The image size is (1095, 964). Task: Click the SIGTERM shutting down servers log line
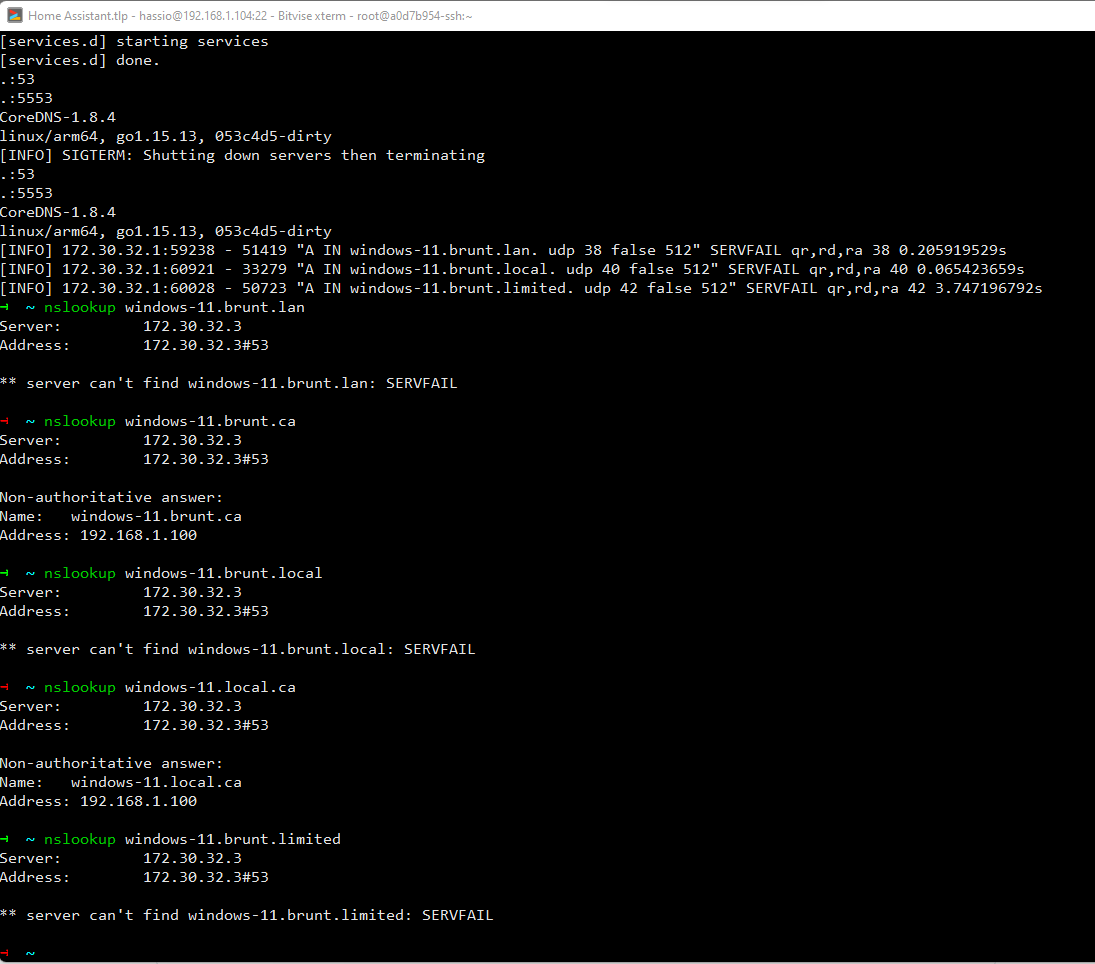click(x=242, y=155)
